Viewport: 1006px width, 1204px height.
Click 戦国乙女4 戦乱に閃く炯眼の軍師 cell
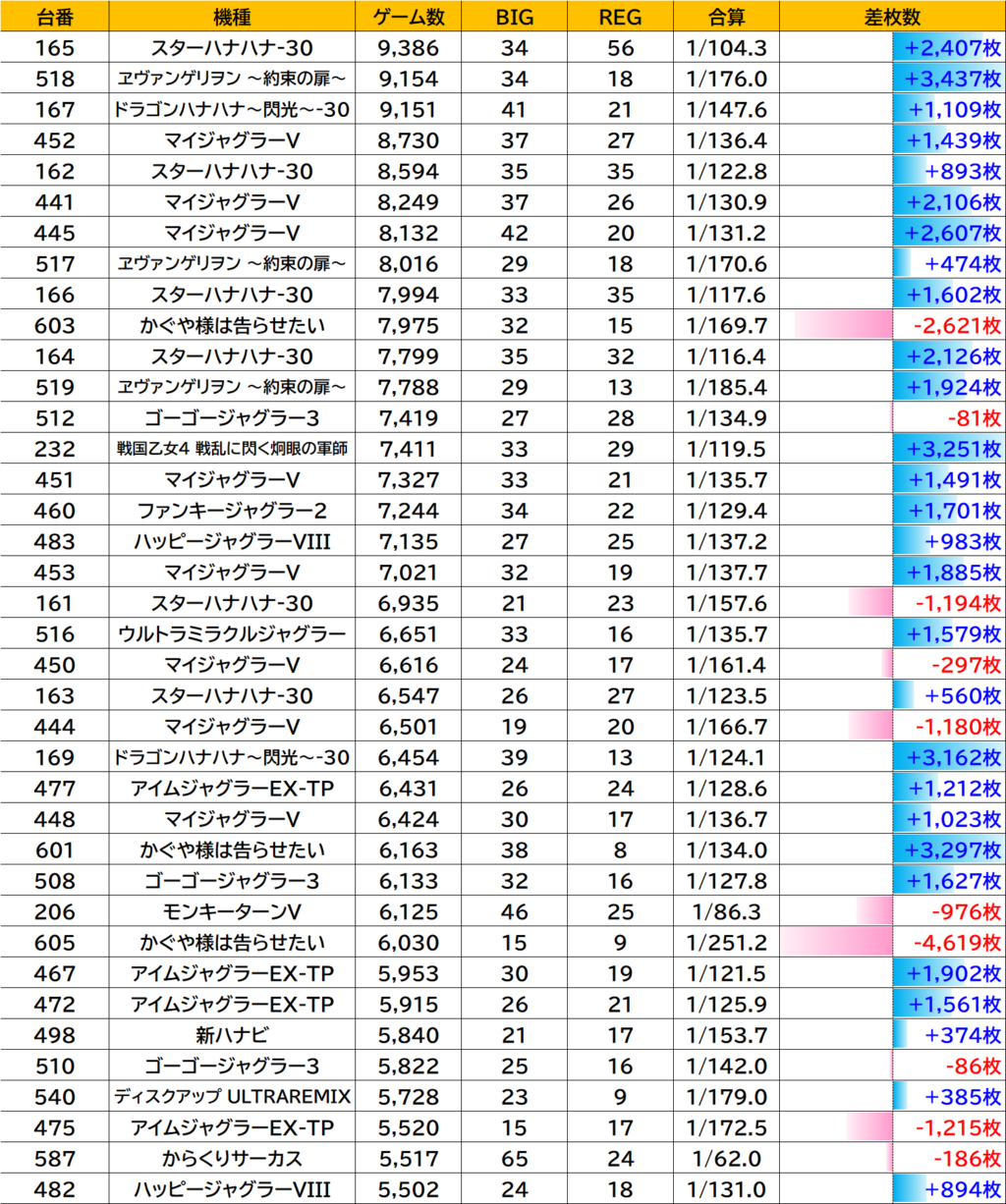233,449
